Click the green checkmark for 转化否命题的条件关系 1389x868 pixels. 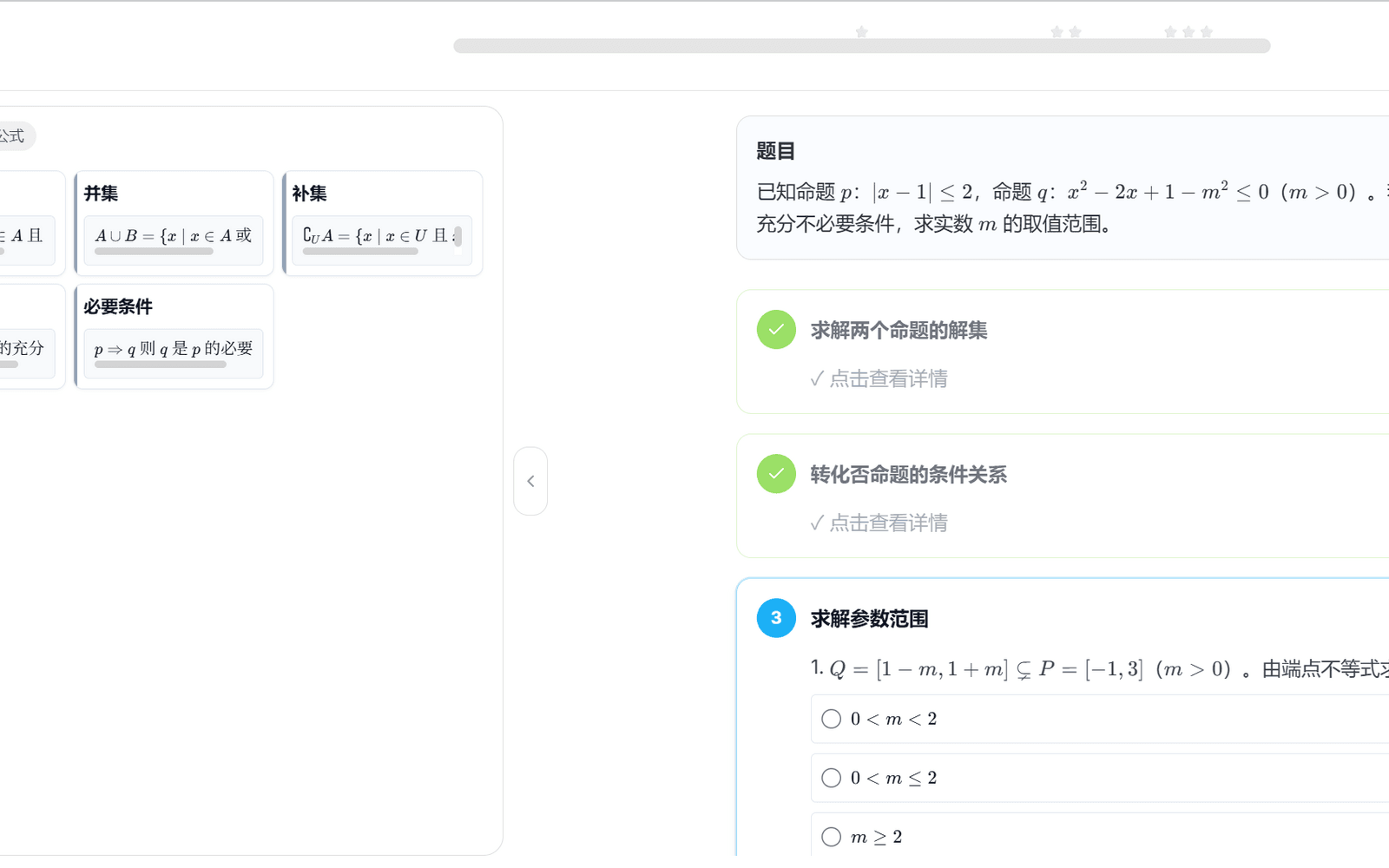click(776, 474)
